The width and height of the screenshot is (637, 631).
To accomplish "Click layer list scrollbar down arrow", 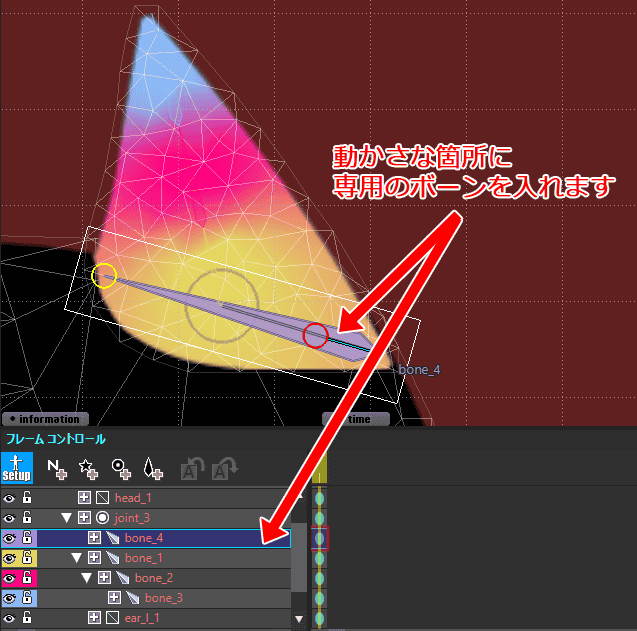I will 299,619.
